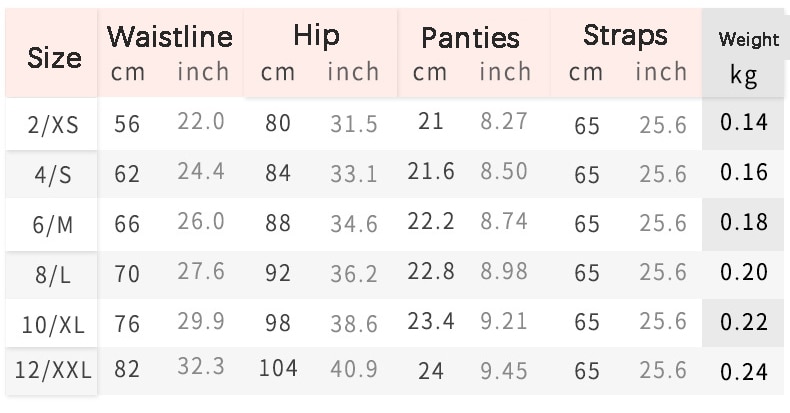The height and width of the screenshot is (413, 790).
Task: Select the 12/XXL size row label
Action: click(x=53, y=370)
